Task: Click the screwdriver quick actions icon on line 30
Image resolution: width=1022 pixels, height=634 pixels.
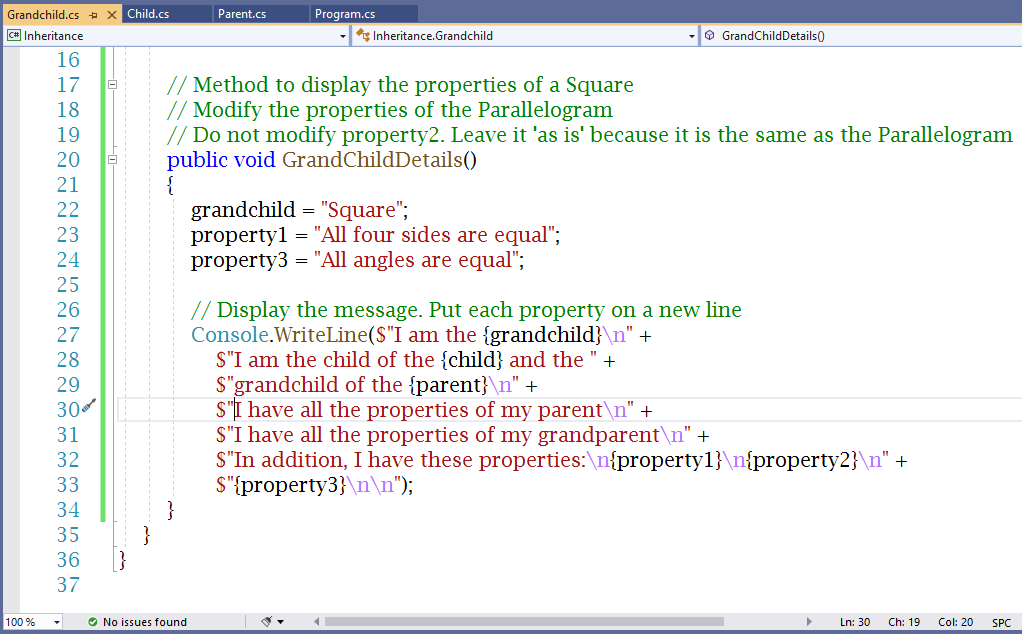Action: coord(89,406)
